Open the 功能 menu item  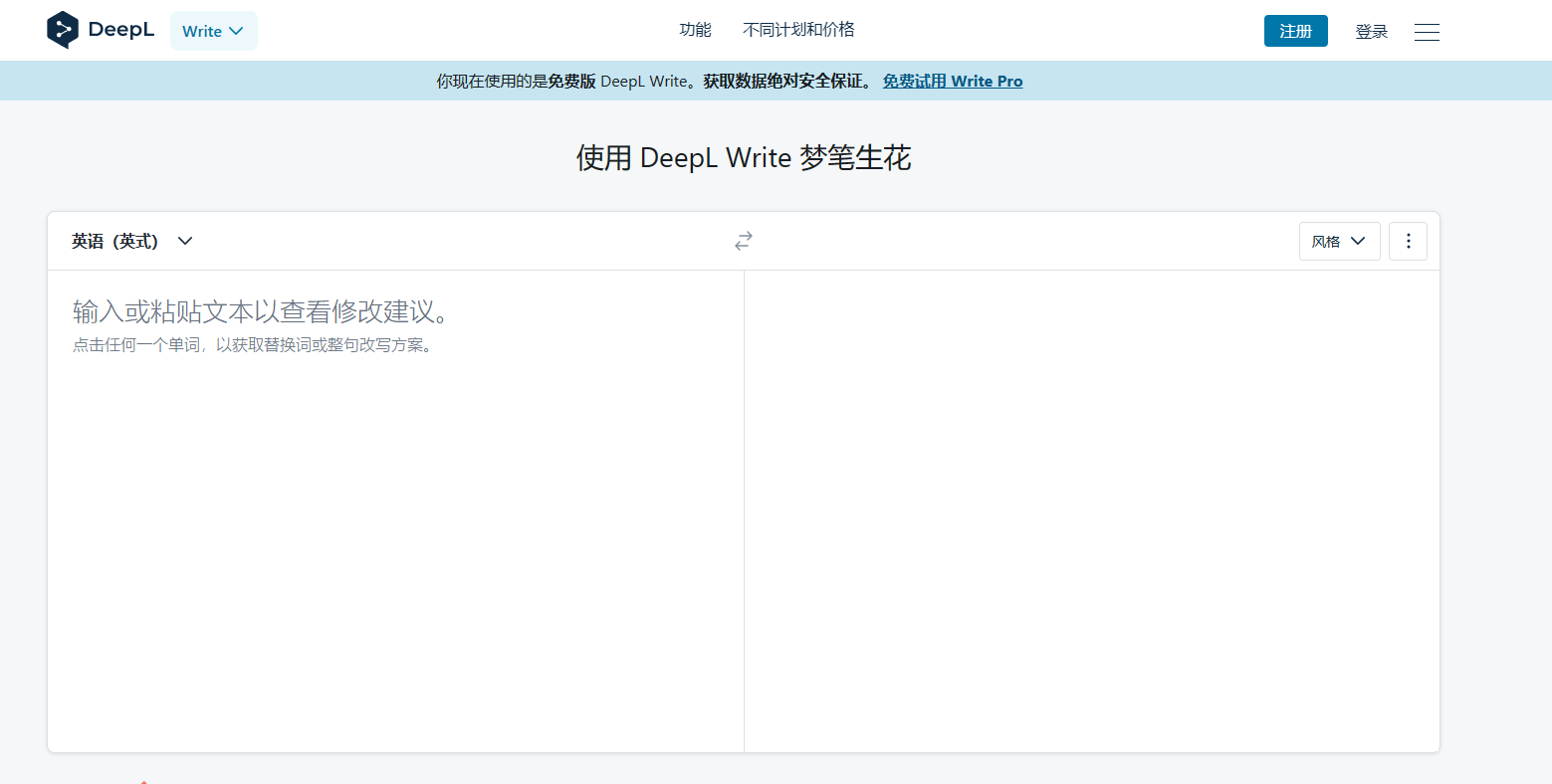click(695, 30)
